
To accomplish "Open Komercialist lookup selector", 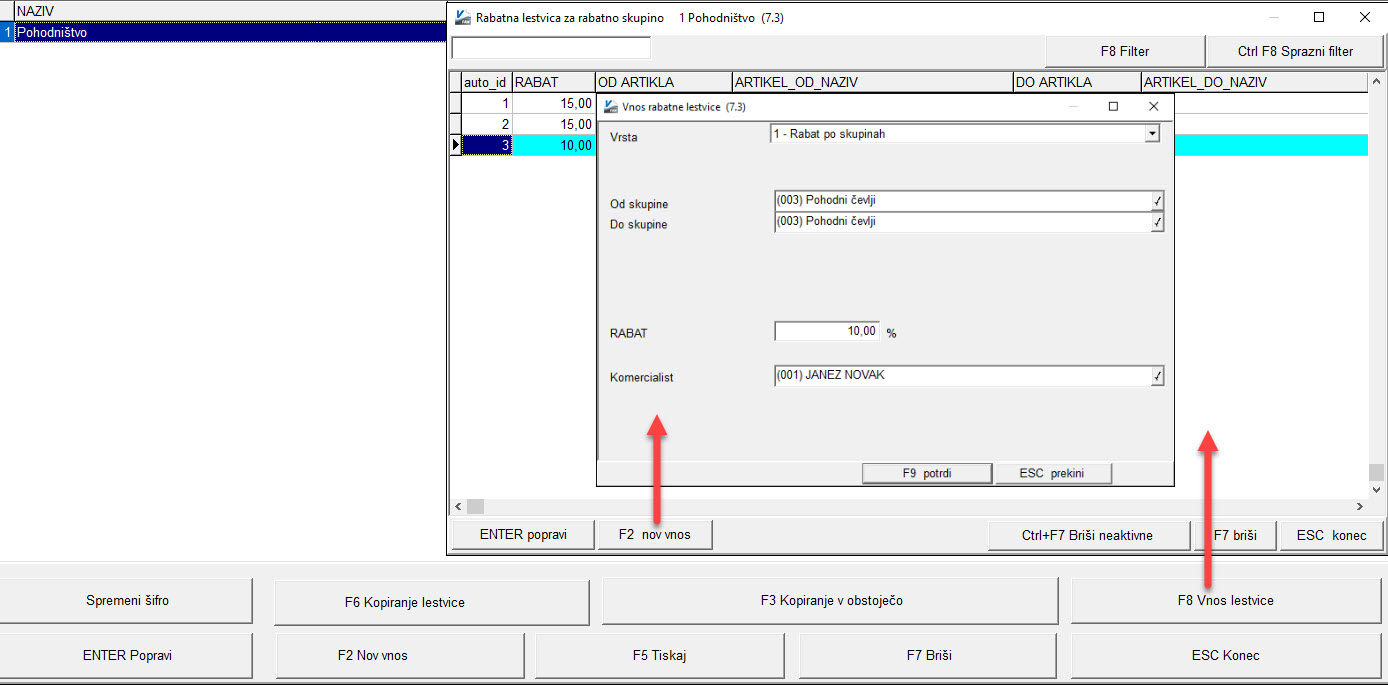I will coord(1157,377).
